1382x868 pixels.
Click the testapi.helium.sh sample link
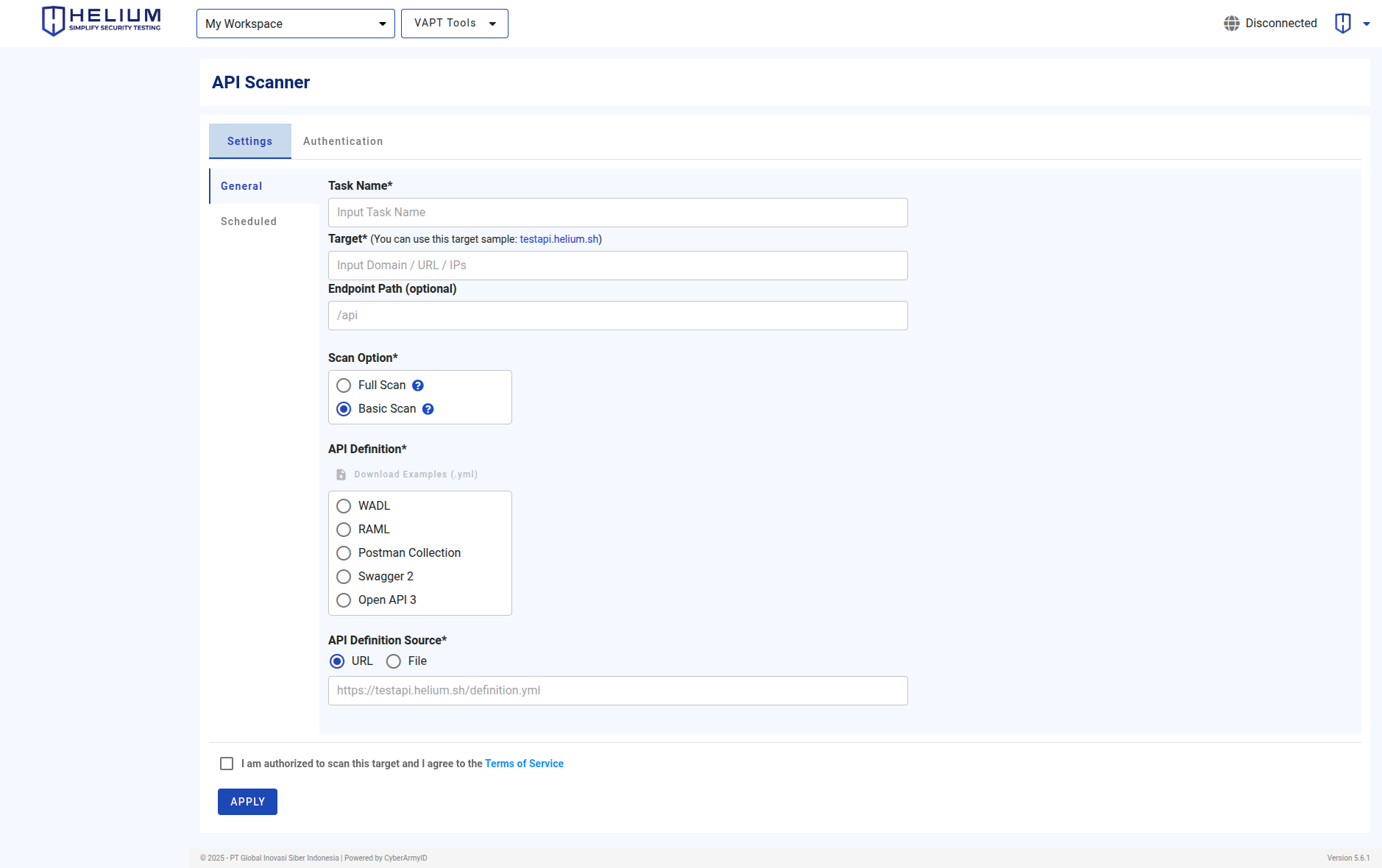[x=559, y=238]
